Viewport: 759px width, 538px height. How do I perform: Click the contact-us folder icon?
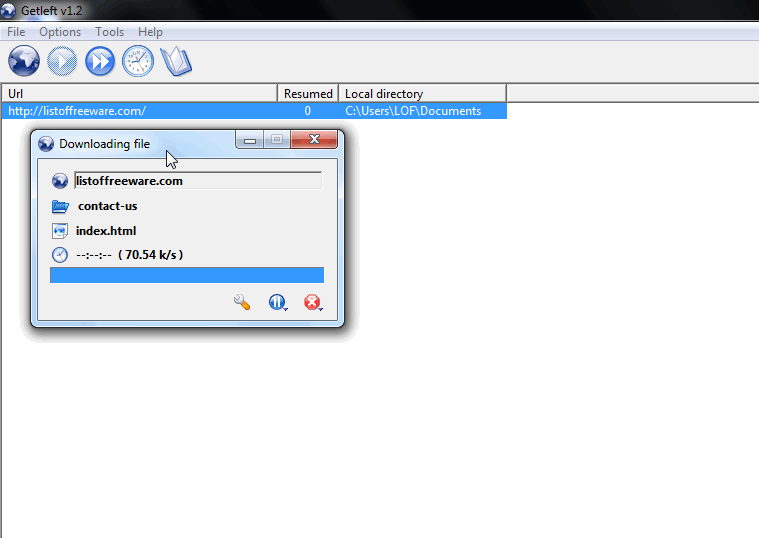click(60, 206)
